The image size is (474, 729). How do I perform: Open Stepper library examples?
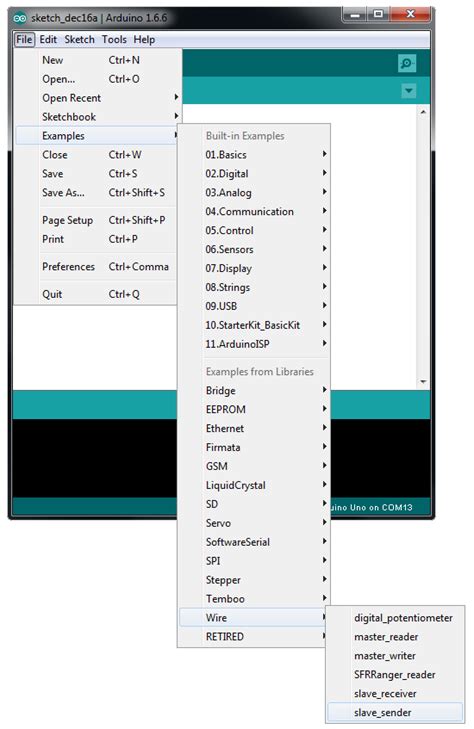pos(254,580)
